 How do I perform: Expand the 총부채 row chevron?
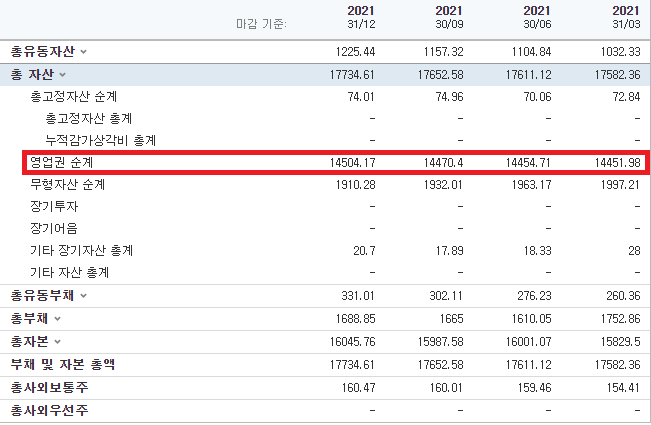pyautogui.click(x=57, y=319)
